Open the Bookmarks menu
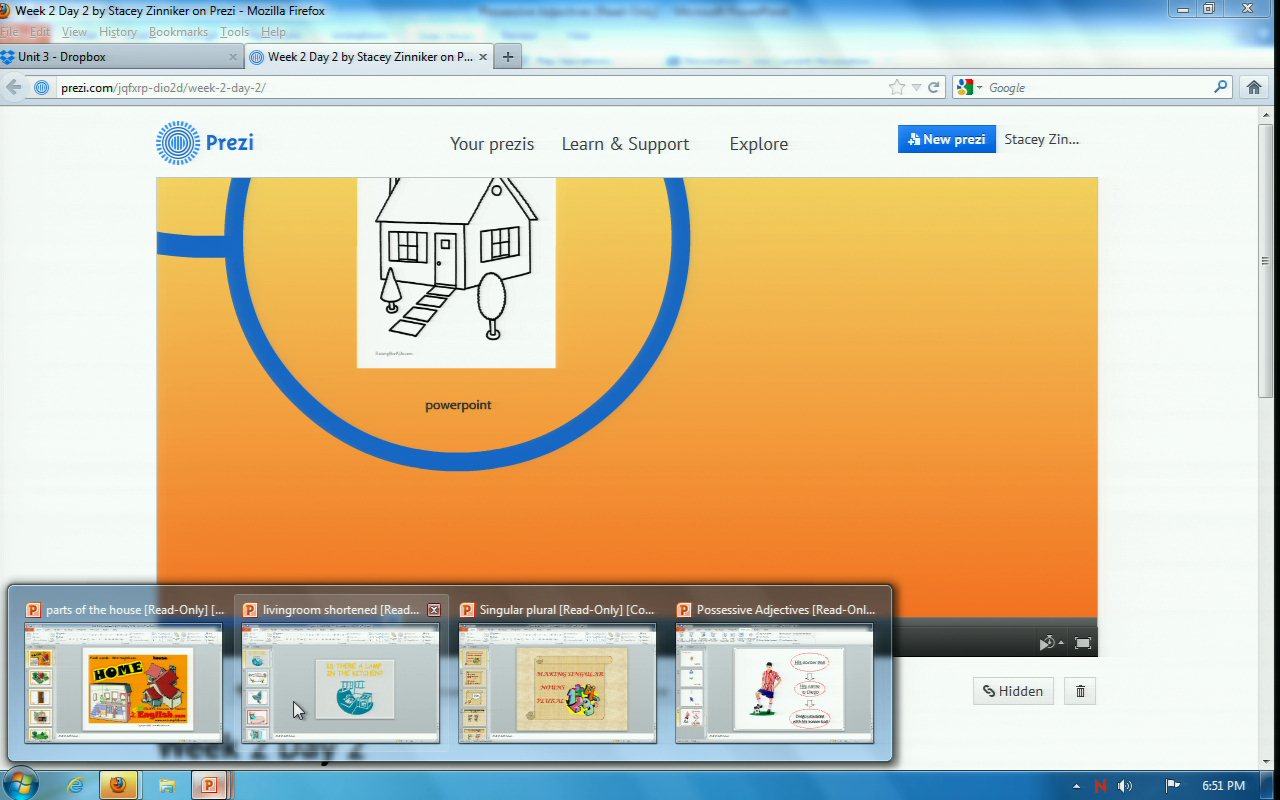Screen dimensions: 1280x800 (178, 32)
